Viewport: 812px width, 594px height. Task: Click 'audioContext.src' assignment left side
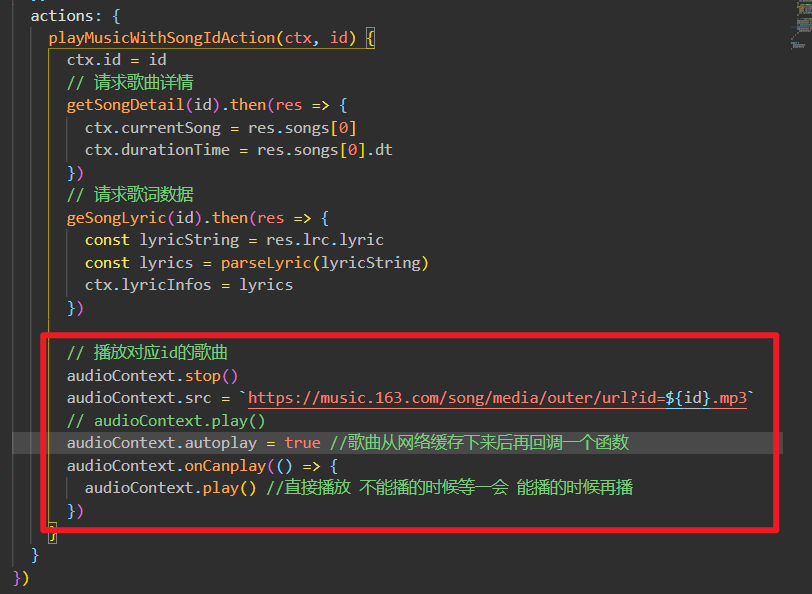[139, 398]
